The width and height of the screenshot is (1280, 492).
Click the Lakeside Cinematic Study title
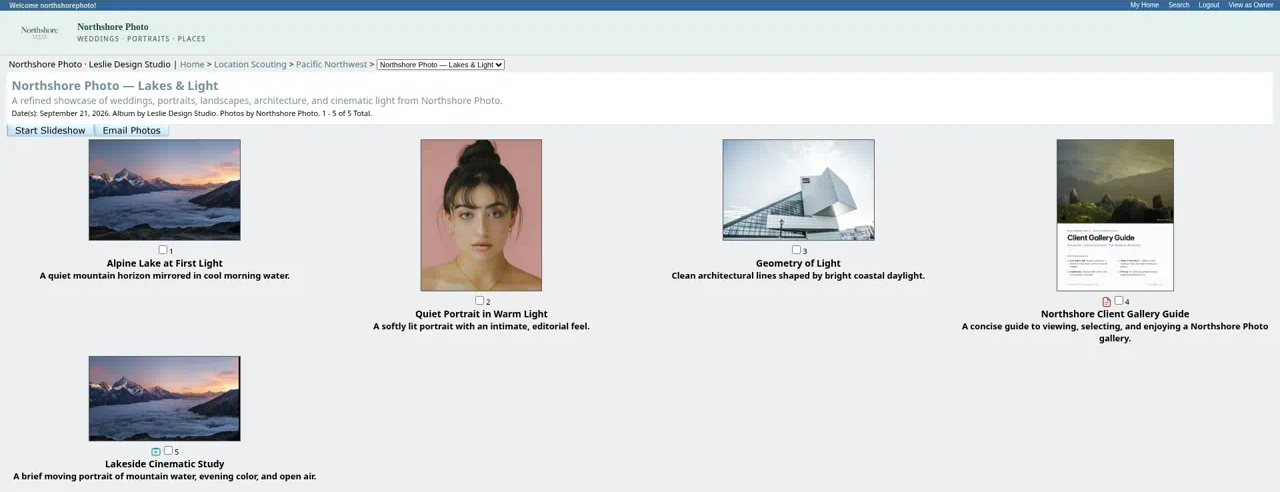pyautogui.click(x=165, y=464)
